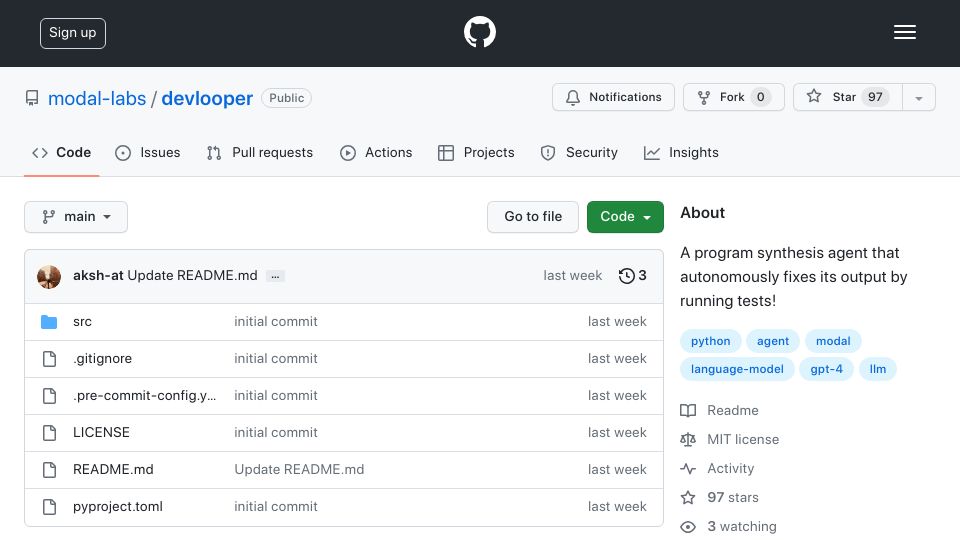Click the Public visibility badge
The width and height of the screenshot is (960, 540).
(286, 98)
